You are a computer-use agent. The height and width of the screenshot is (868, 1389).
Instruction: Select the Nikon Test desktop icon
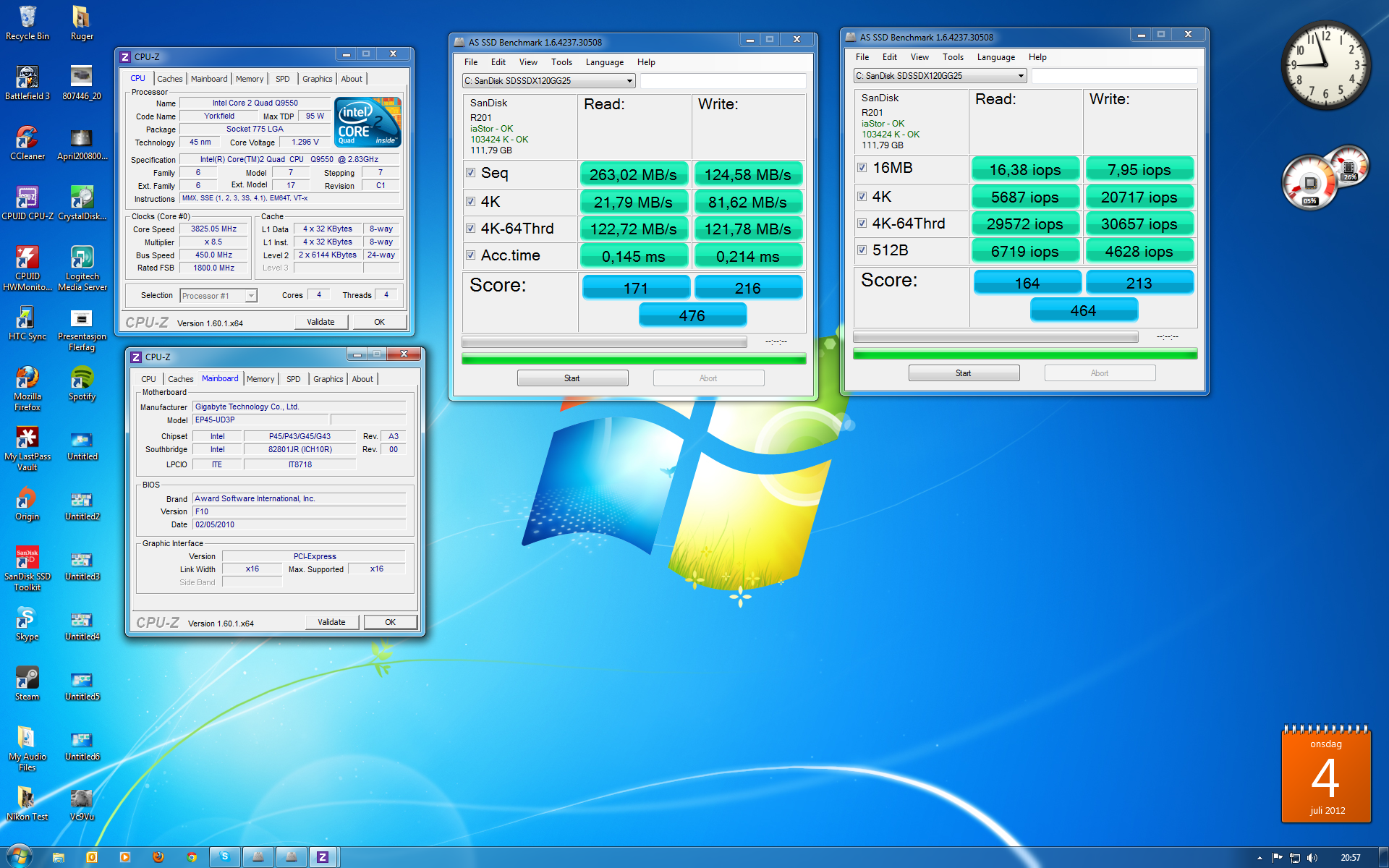click(x=27, y=803)
